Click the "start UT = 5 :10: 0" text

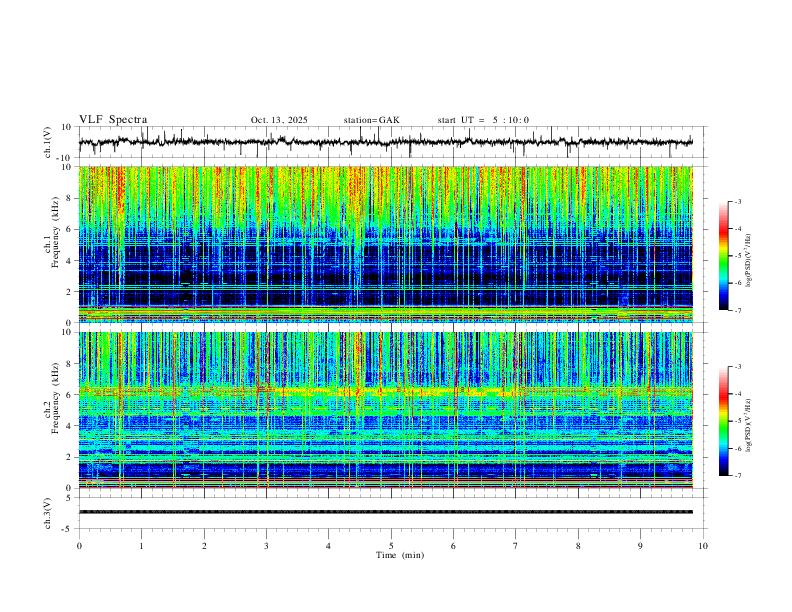483,120
